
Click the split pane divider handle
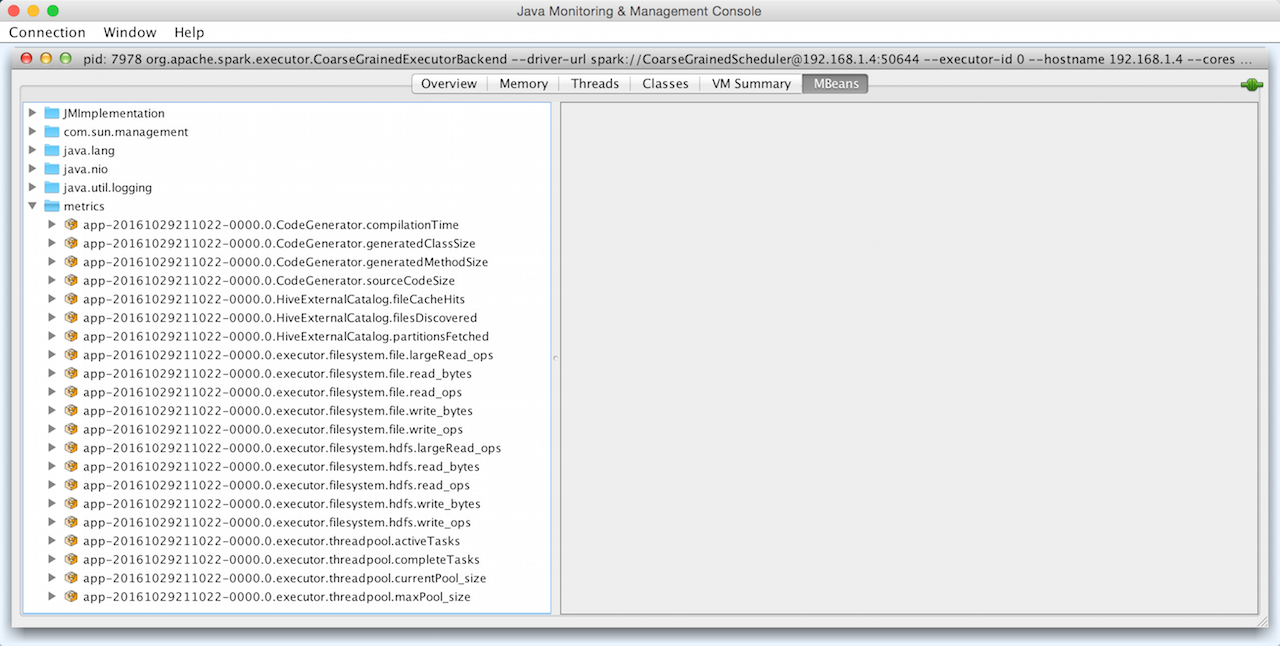(555, 358)
